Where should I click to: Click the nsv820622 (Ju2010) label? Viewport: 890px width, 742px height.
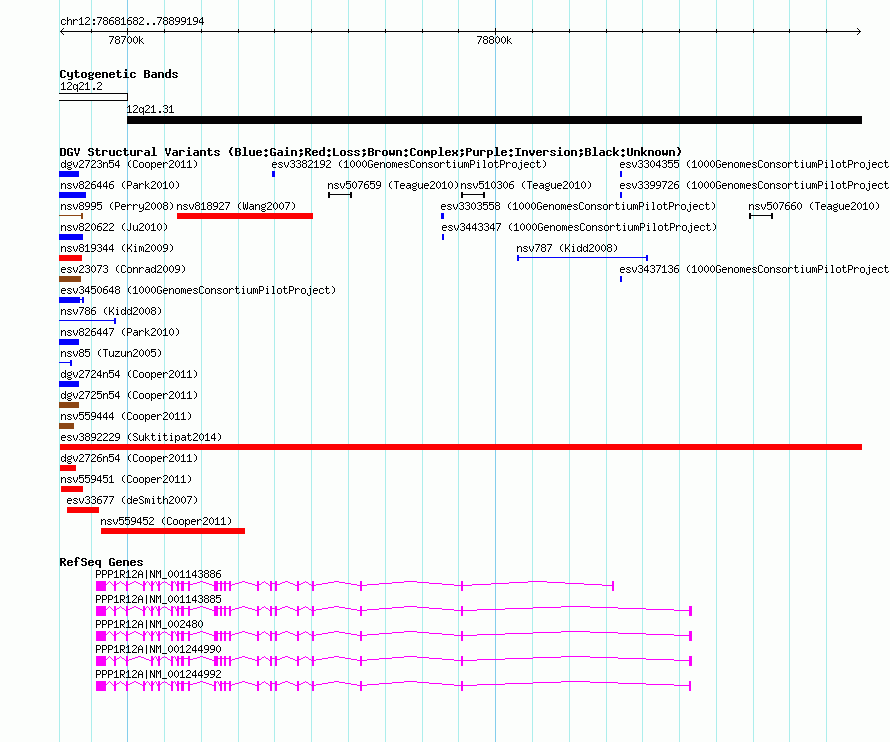point(114,227)
